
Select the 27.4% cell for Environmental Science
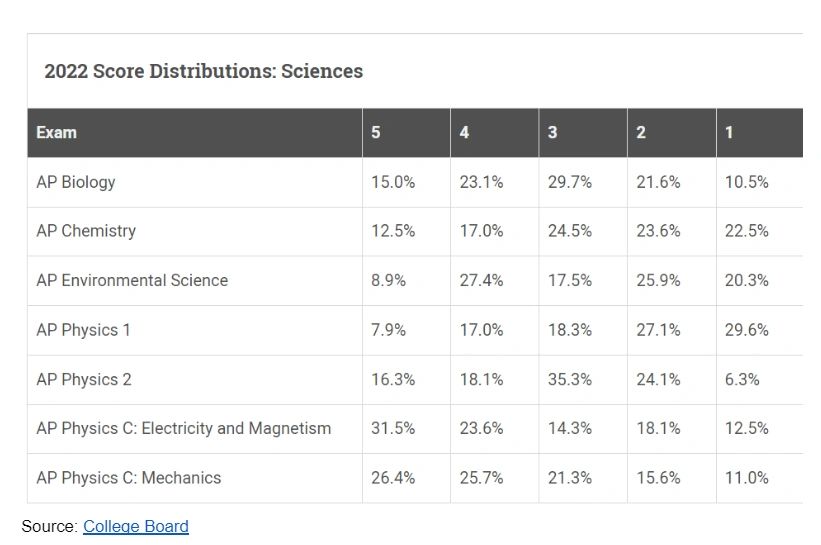point(481,280)
